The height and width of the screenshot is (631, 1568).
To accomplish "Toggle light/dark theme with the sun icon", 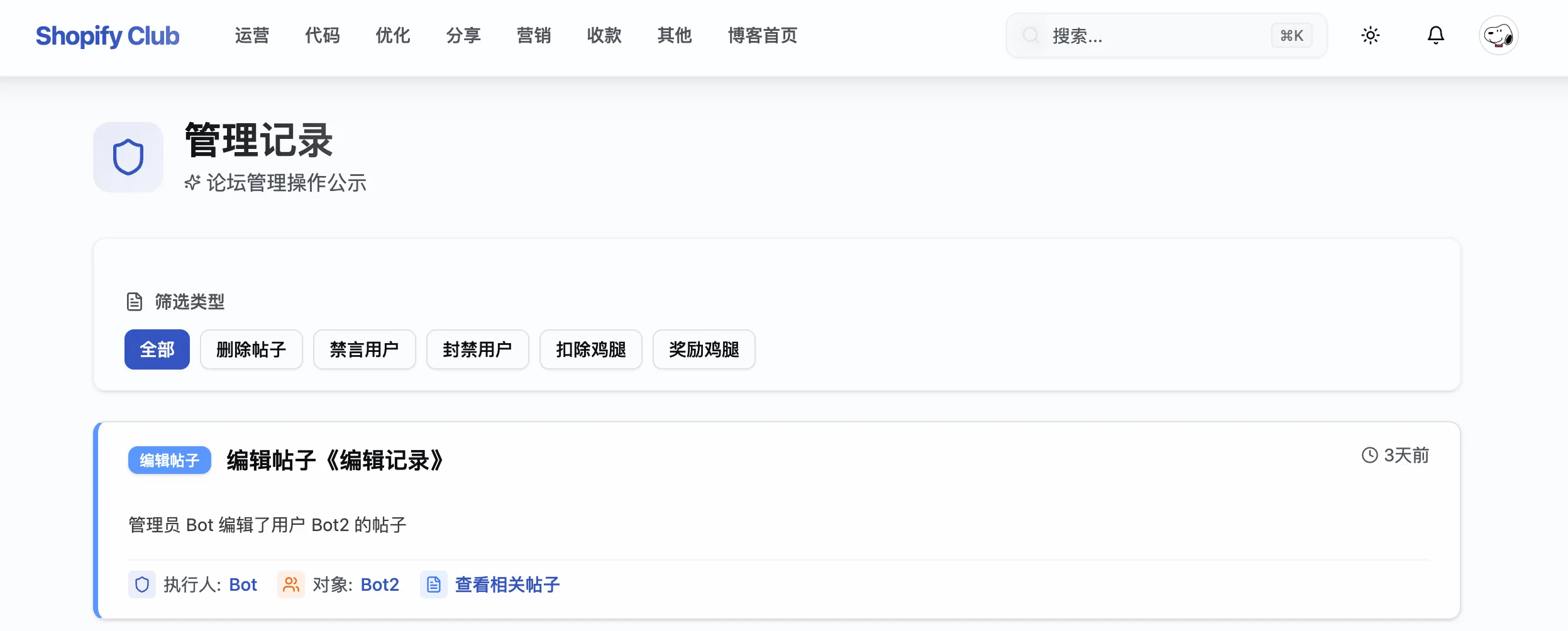I will 1371,36.
